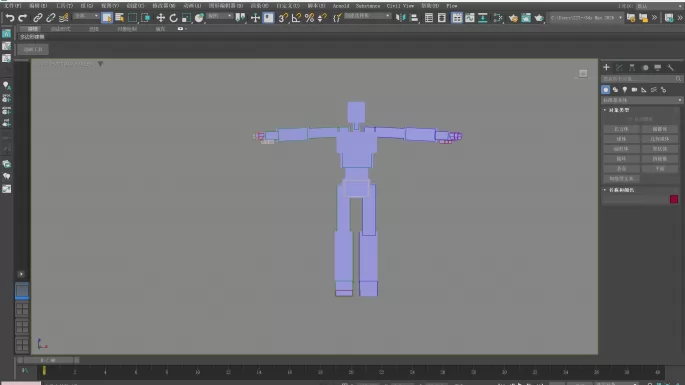Open the standard primitives category dropdown

click(642, 100)
